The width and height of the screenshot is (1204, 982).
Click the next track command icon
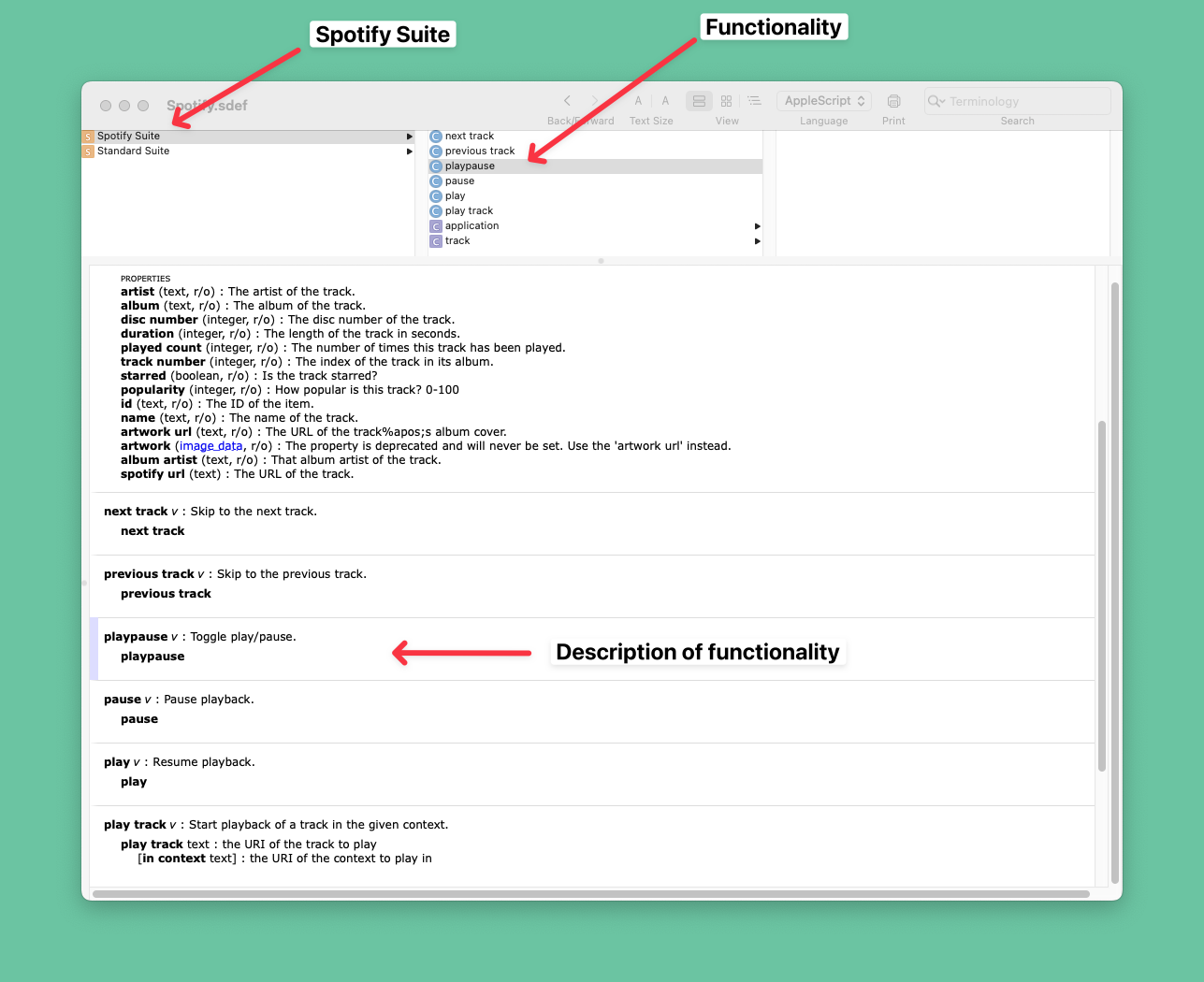(436, 137)
